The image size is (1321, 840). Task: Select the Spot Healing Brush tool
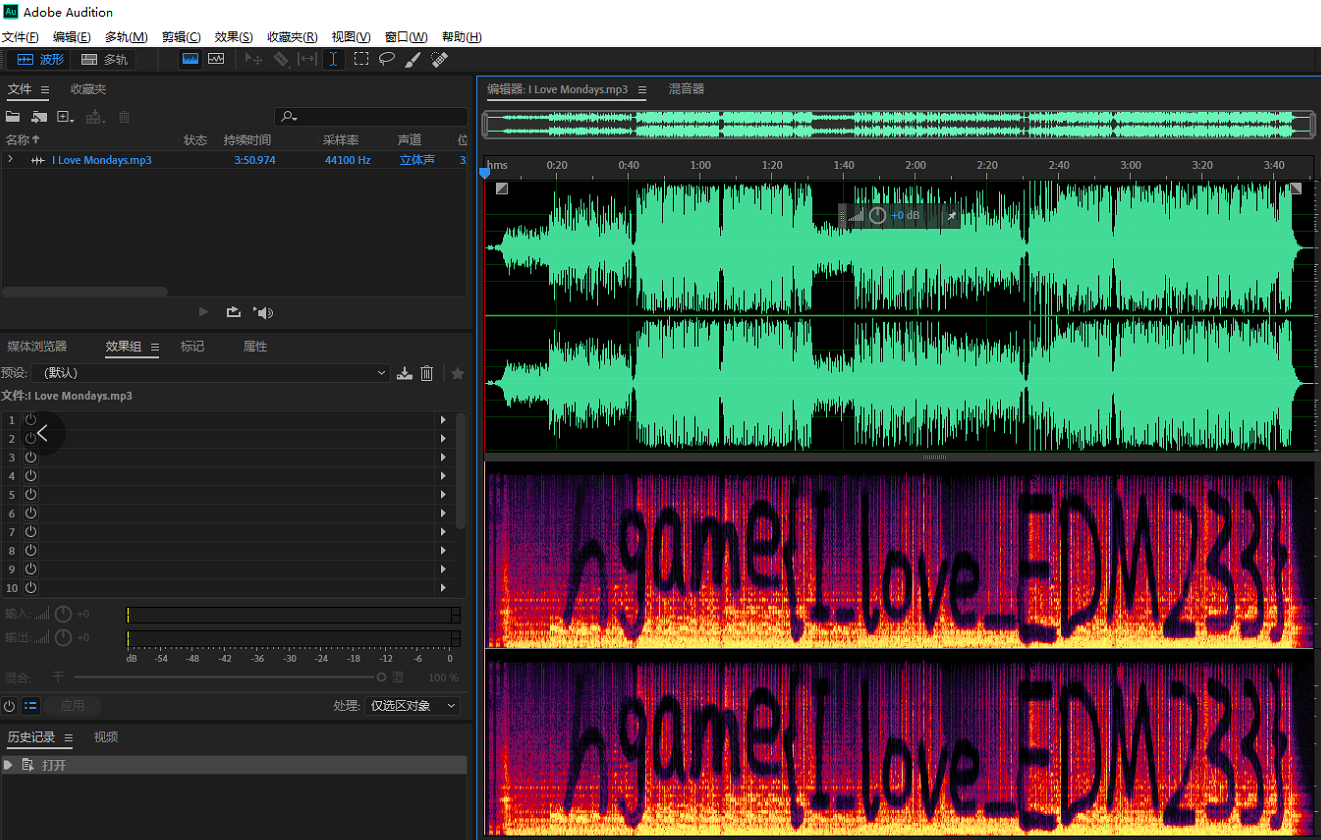(439, 60)
